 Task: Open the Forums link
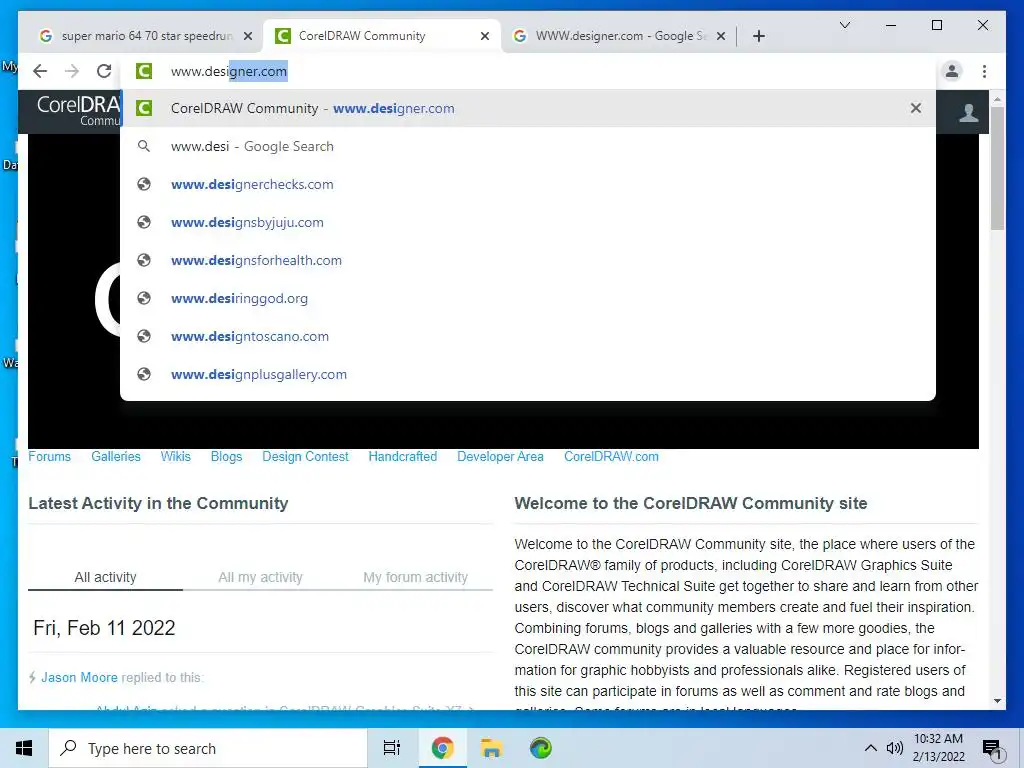(49, 456)
